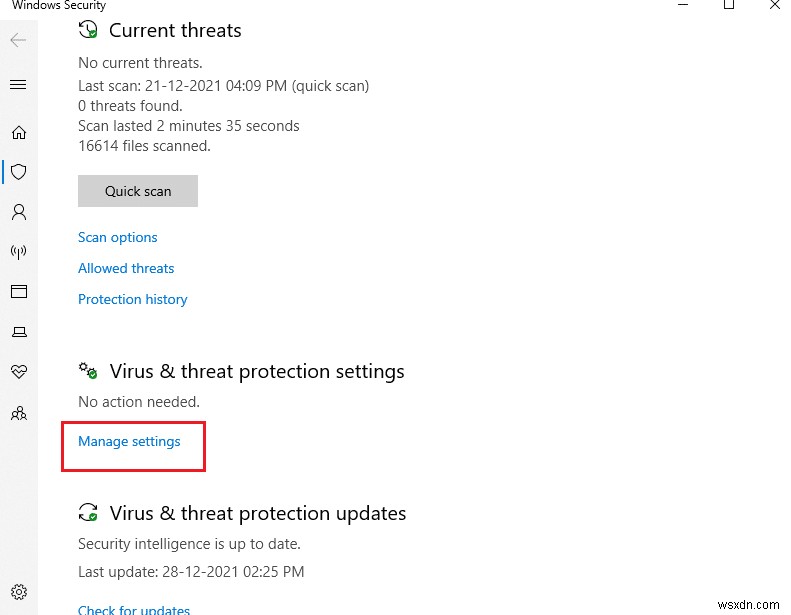Click the Check for updates link
This screenshot has height=615, width=791.
click(134, 609)
